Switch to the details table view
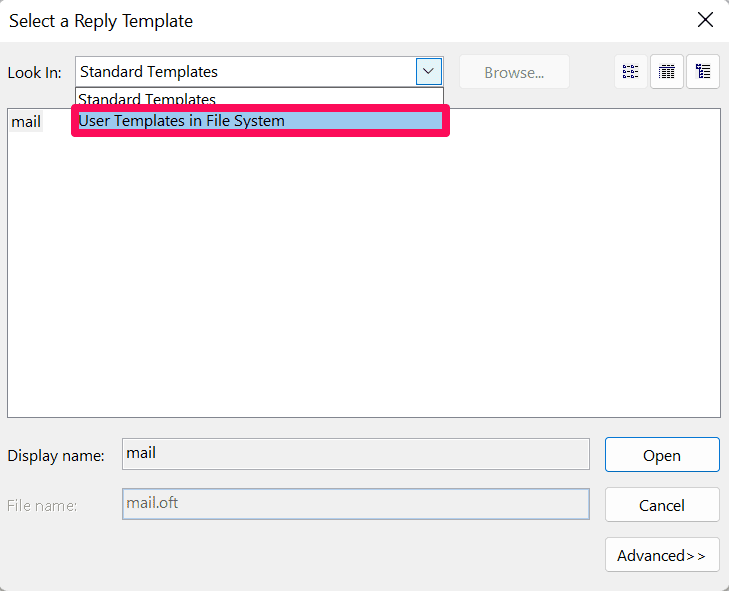 click(x=667, y=72)
